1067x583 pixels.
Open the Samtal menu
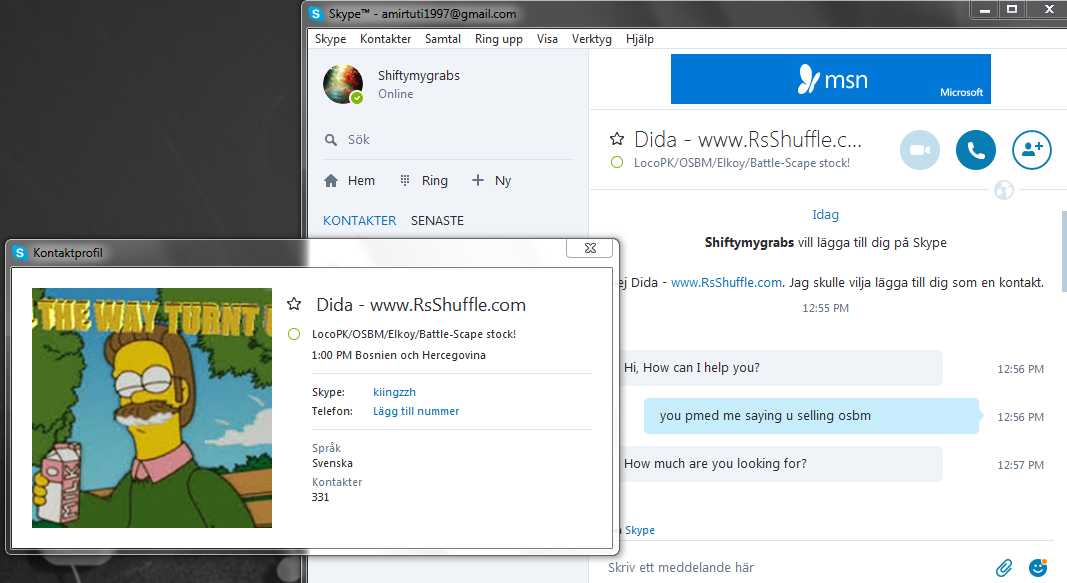click(x=443, y=39)
